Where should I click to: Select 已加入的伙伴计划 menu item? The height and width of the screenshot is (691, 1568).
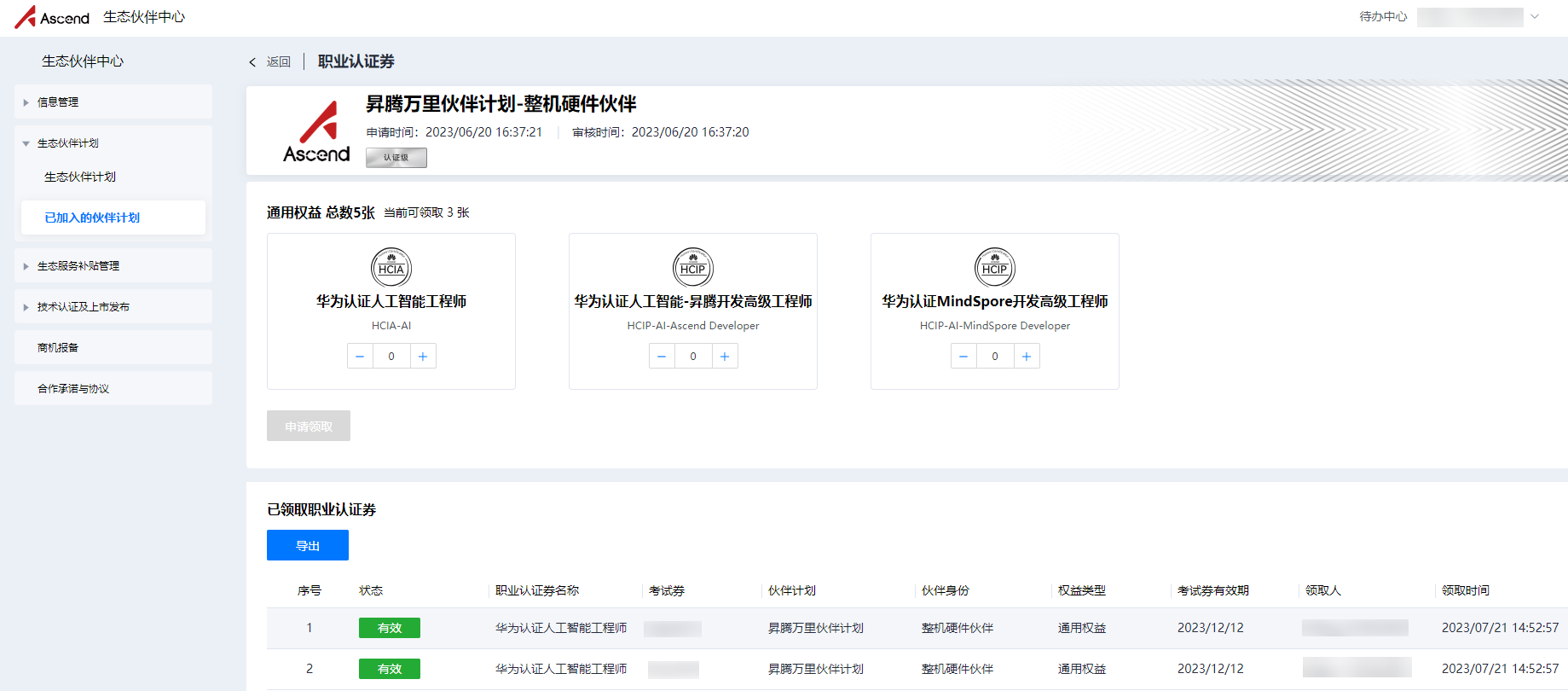(x=113, y=218)
